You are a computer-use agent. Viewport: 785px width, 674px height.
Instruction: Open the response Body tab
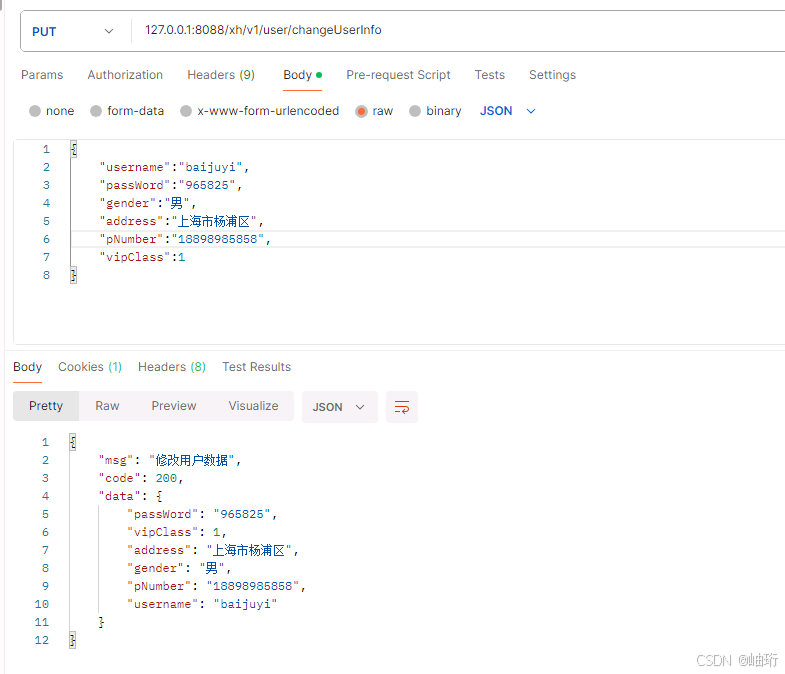(x=28, y=367)
